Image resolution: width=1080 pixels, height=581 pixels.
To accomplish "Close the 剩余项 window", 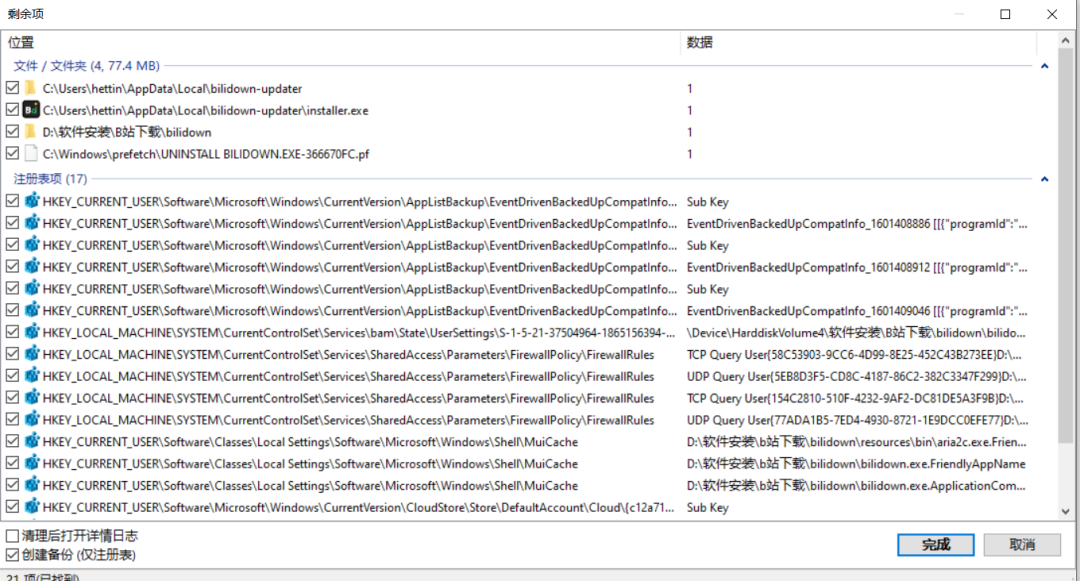I will (x=1052, y=14).
